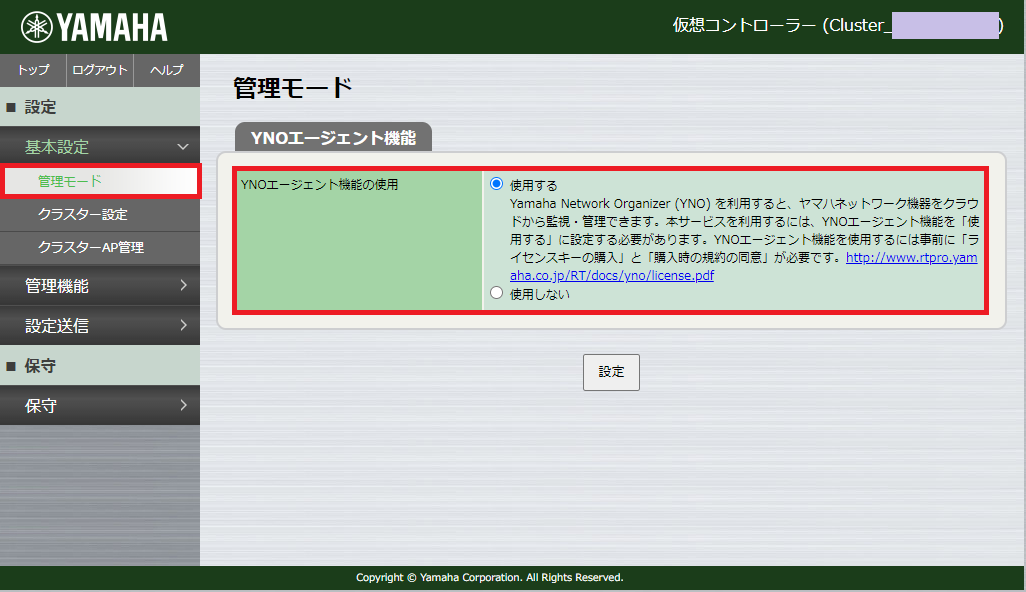Screen dimensions: 1026x592
Task: Open クラスターAP管理 in the sidebar
Action: 90,248
